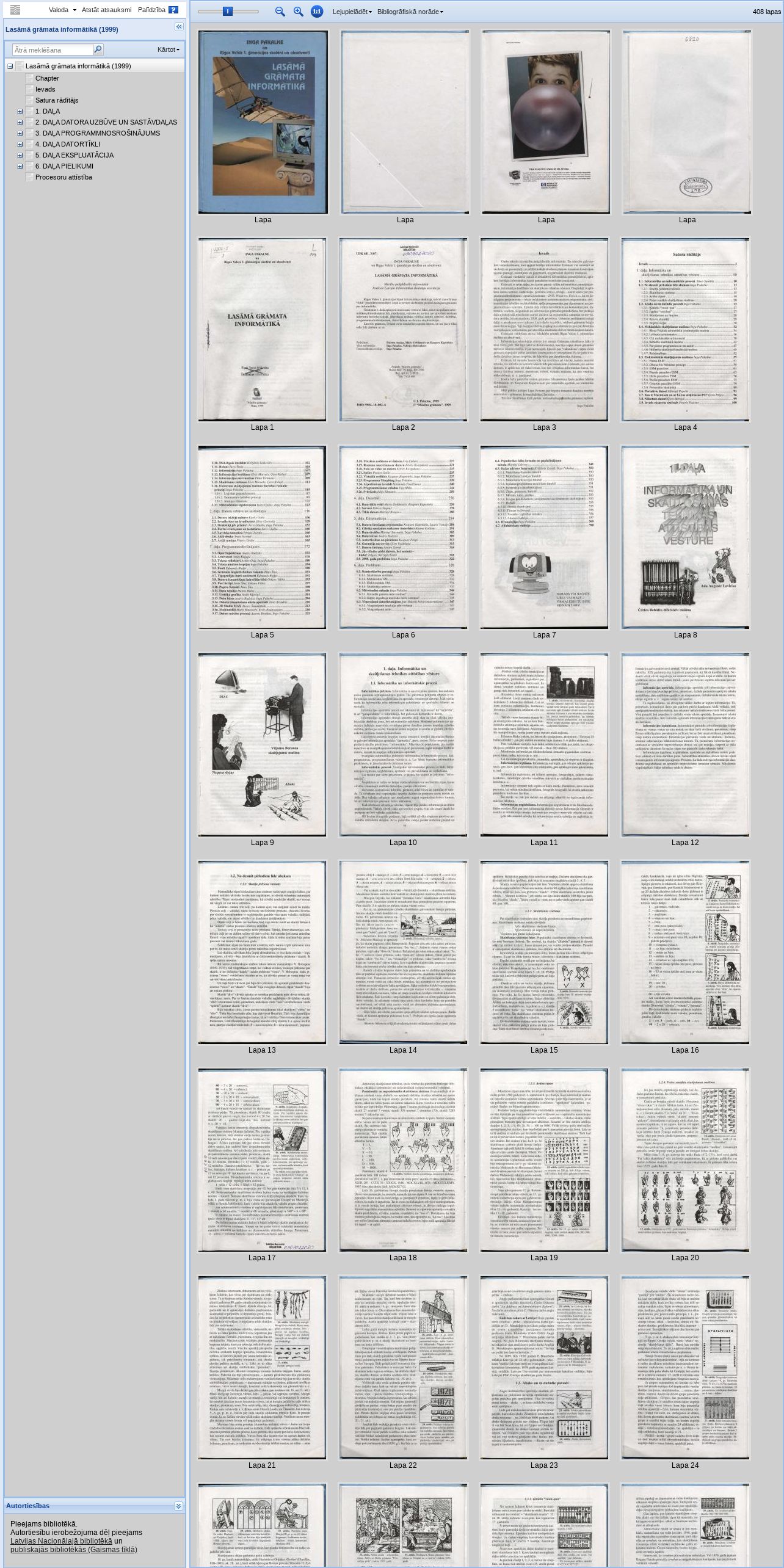This screenshot has width=784, height=1568.
Task: Select the Chapter tree item
Action: pos(47,78)
